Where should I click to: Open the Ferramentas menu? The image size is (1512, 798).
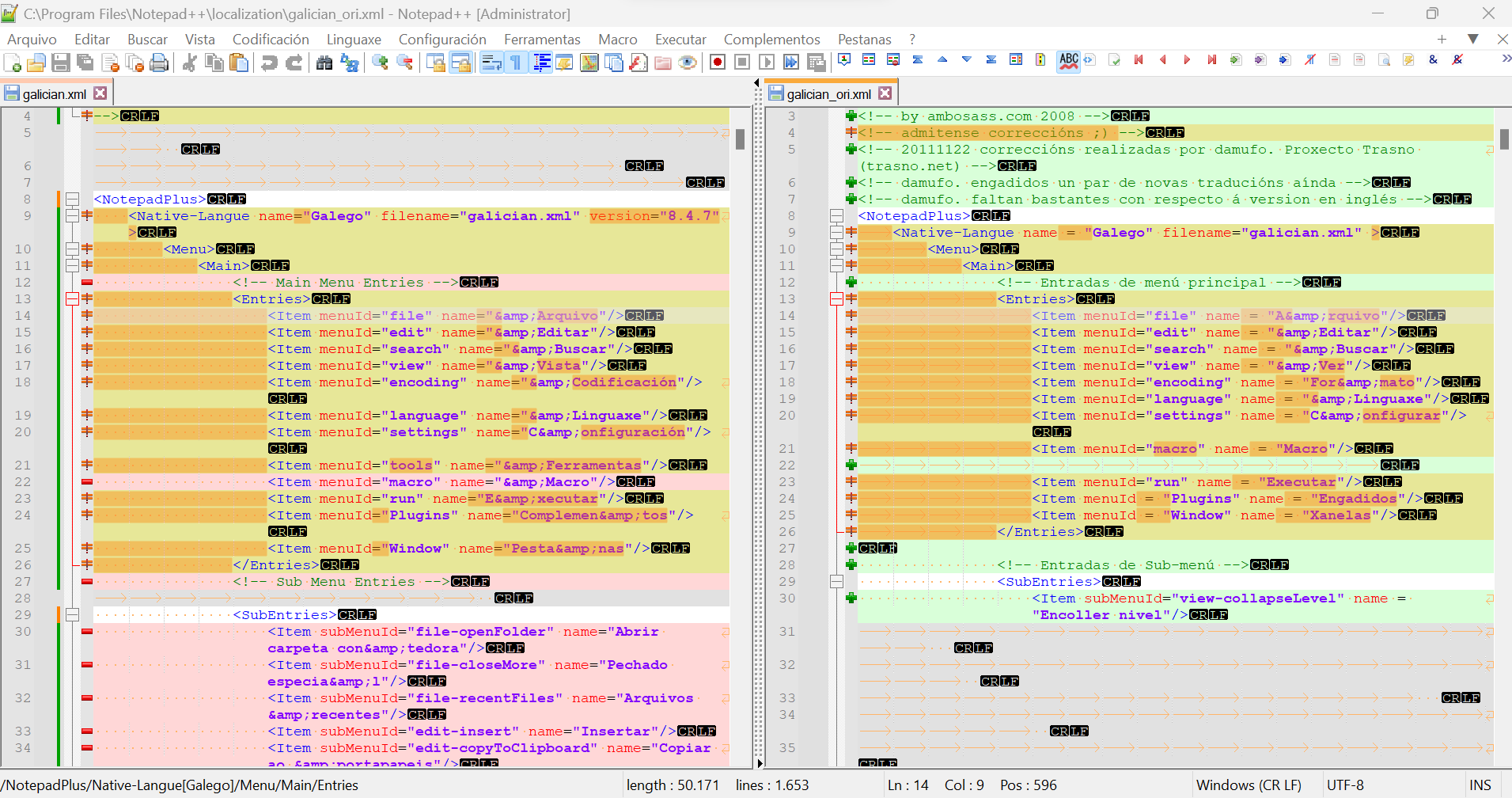pos(542,40)
